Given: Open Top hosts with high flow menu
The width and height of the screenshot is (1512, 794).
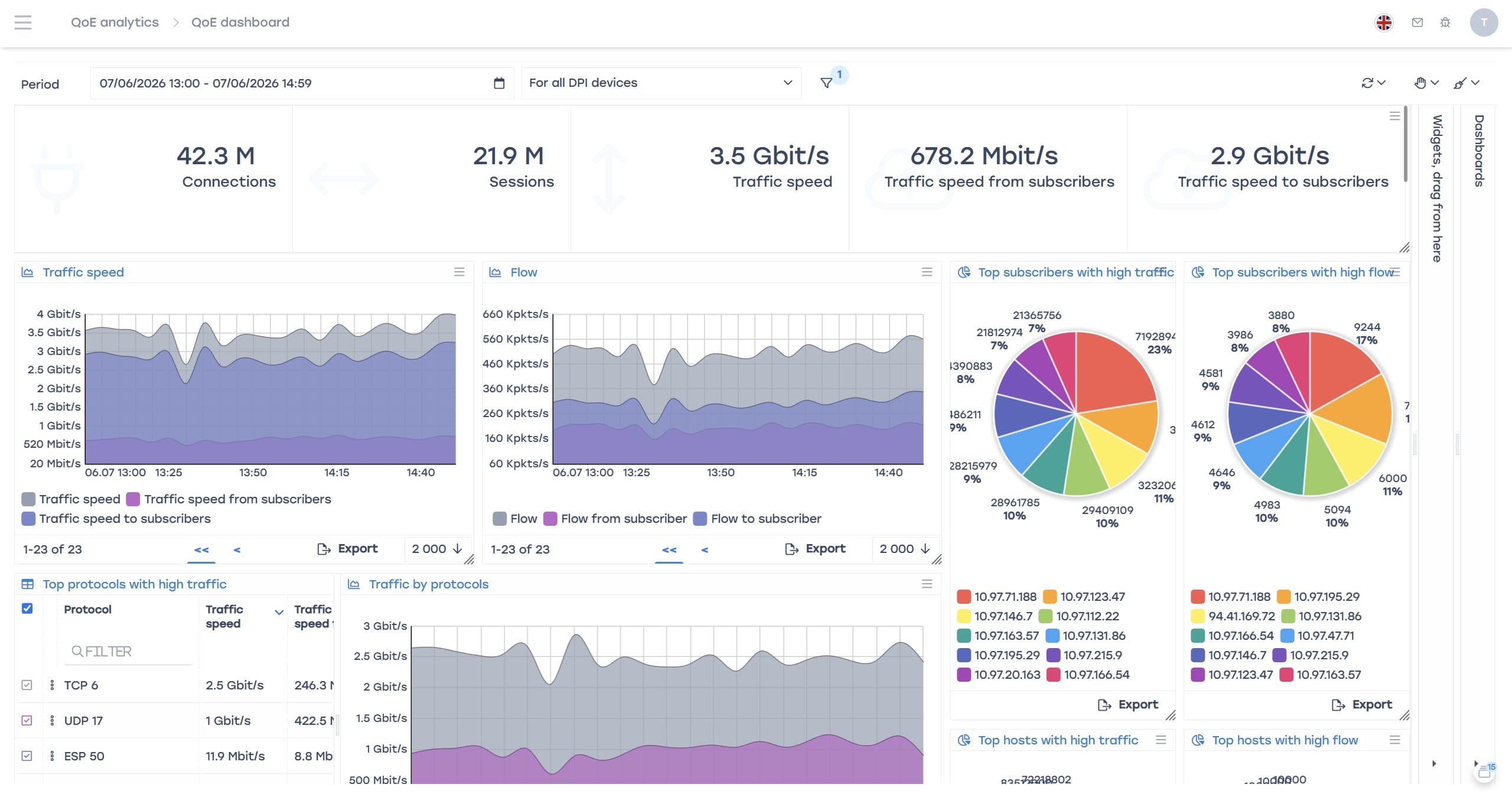Looking at the screenshot, I should tap(1394, 740).
